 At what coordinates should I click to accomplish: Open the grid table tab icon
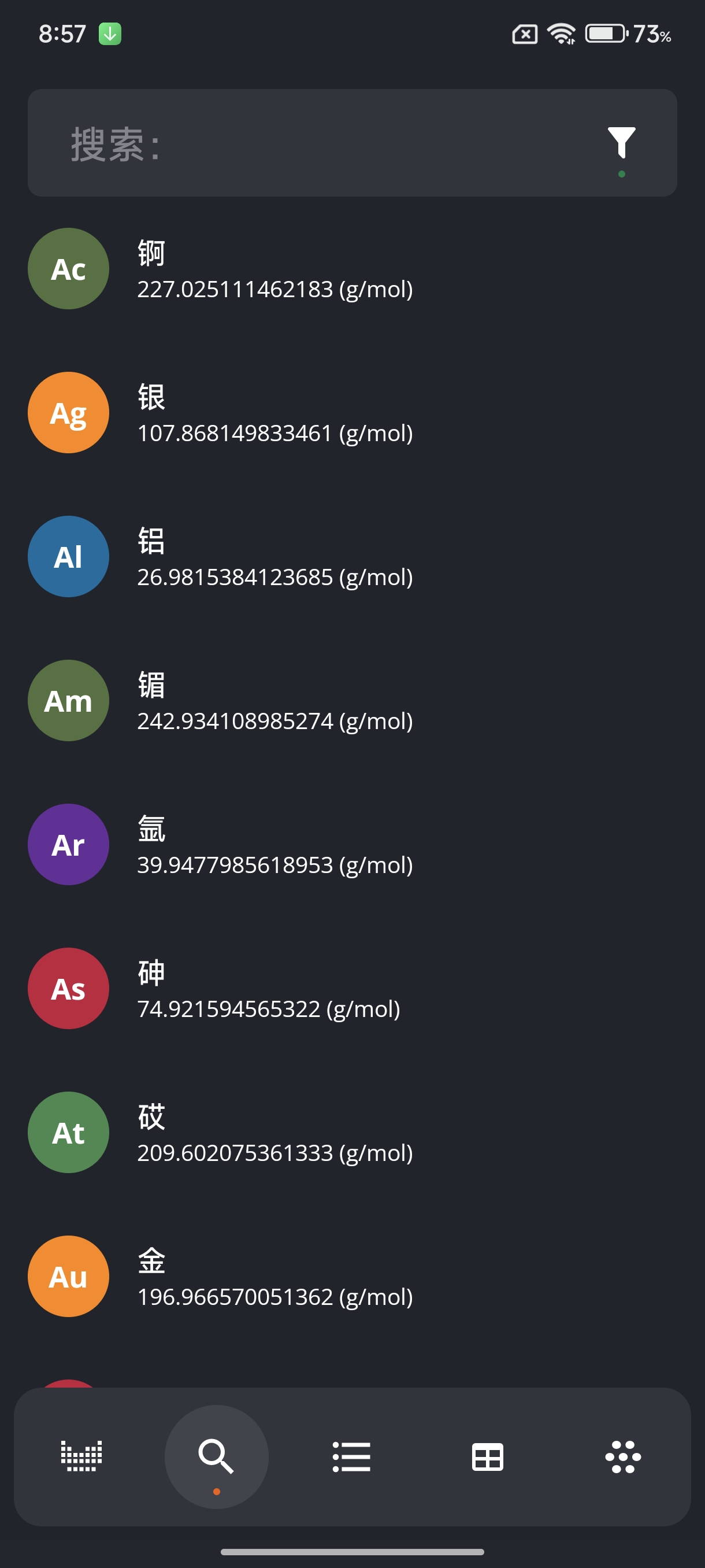pos(487,1456)
